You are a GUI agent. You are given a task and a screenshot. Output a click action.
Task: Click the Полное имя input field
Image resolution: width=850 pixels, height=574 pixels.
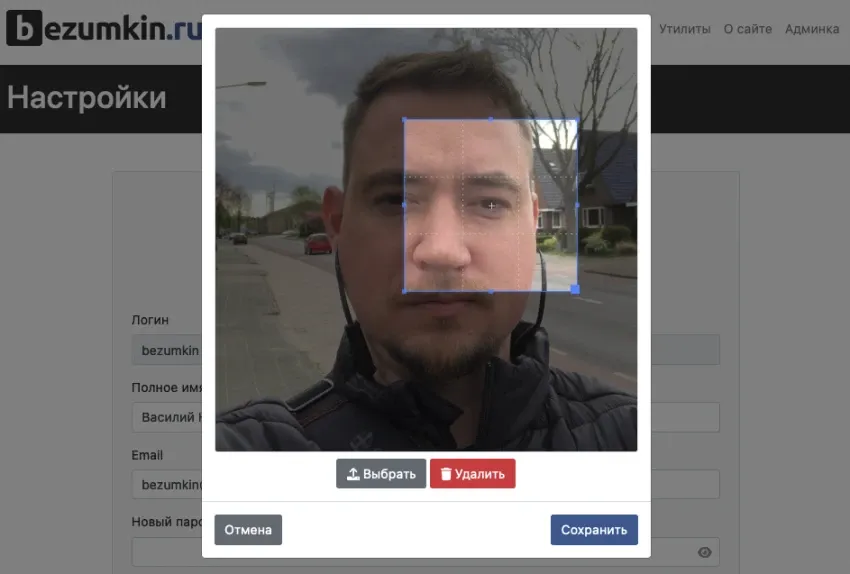pos(426,417)
